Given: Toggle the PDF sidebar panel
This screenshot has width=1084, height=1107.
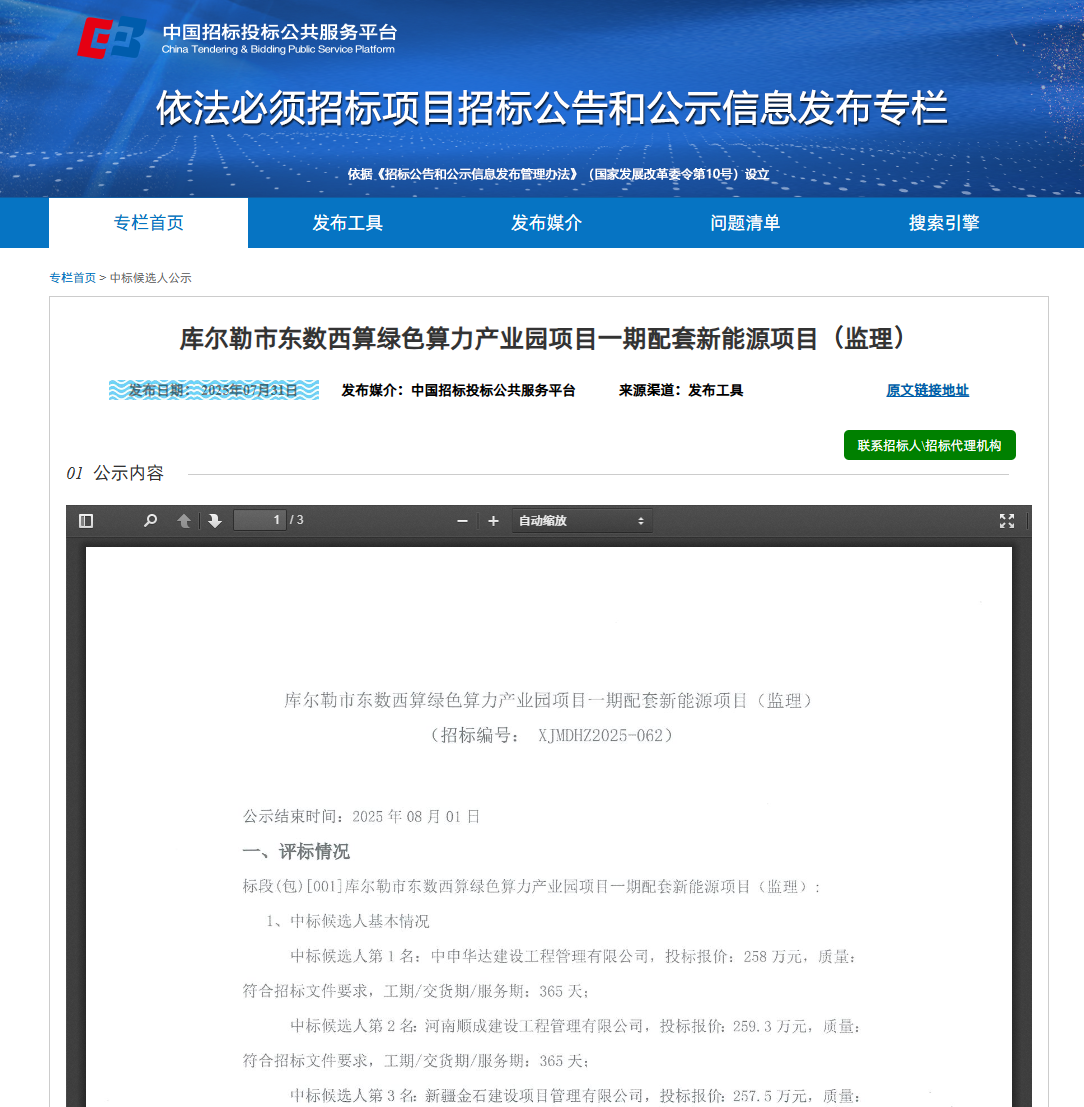Looking at the screenshot, I should pyautogui.click(x=86, y=521).
